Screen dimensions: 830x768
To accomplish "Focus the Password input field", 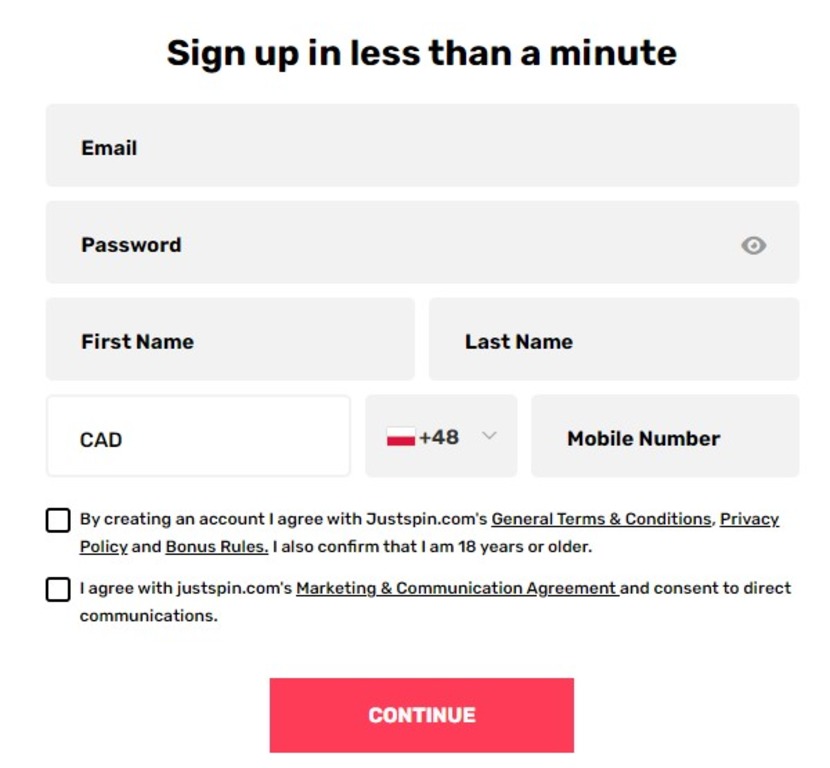I will [422, 242].
